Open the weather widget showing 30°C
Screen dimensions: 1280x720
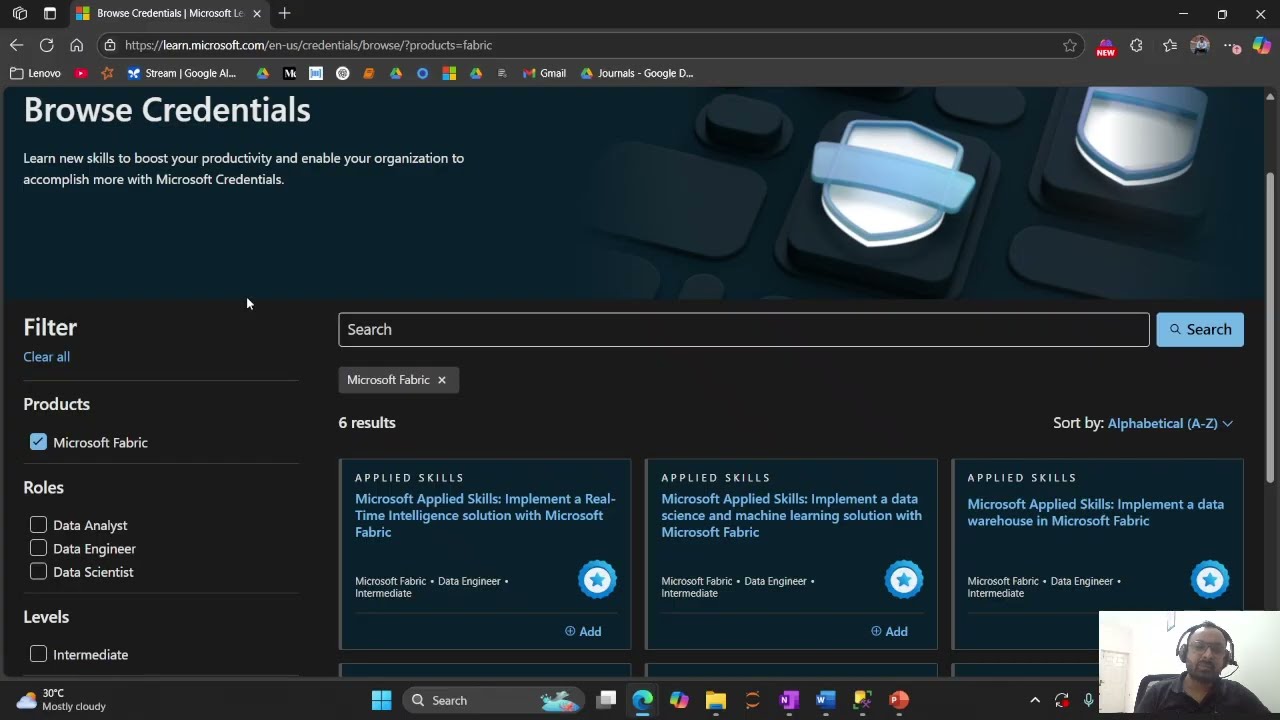coord(62,699)
